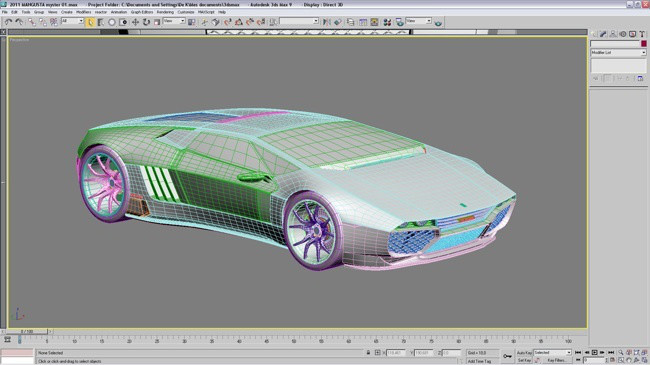Click the Zoom viewport navigation tool

pyautogui.click(x=621, y=353)
